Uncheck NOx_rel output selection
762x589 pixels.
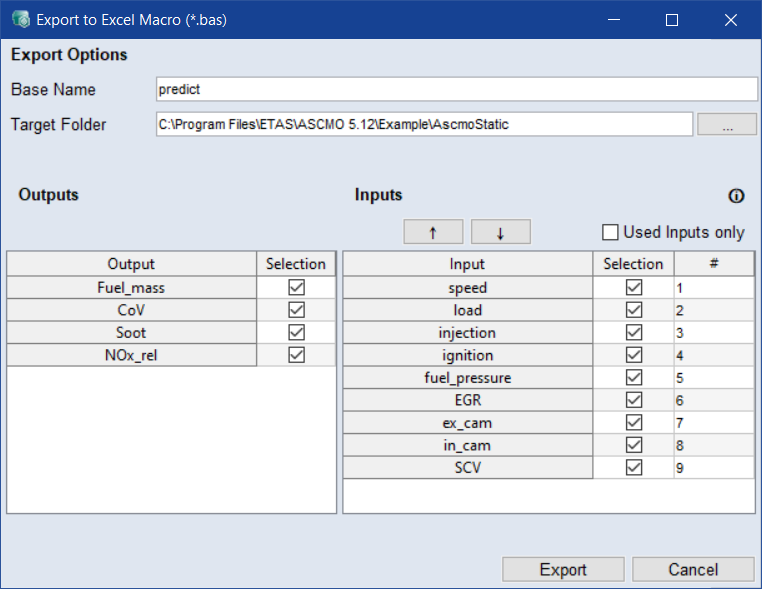[296, 355]
